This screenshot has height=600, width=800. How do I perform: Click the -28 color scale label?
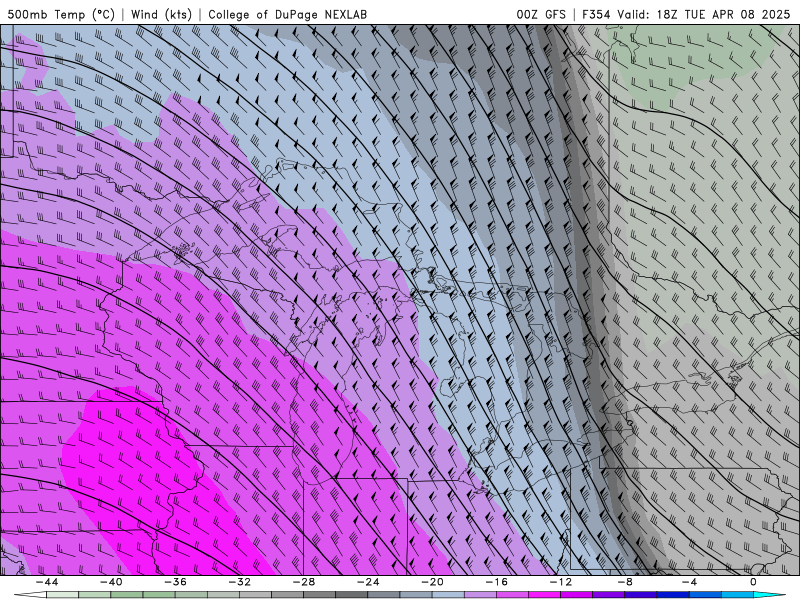(304, 582)
